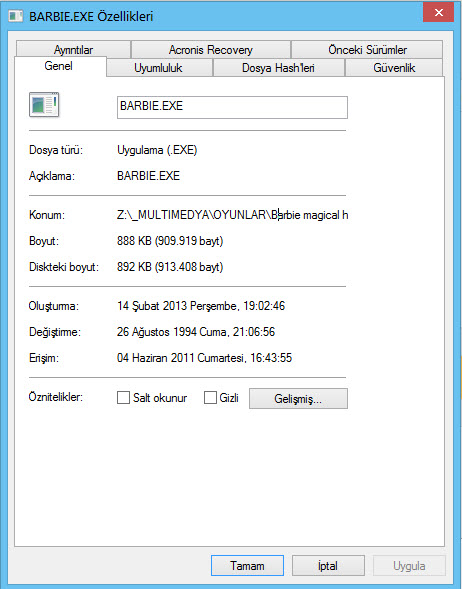
Task: Cancel using the İptal button
Action: 328,565
